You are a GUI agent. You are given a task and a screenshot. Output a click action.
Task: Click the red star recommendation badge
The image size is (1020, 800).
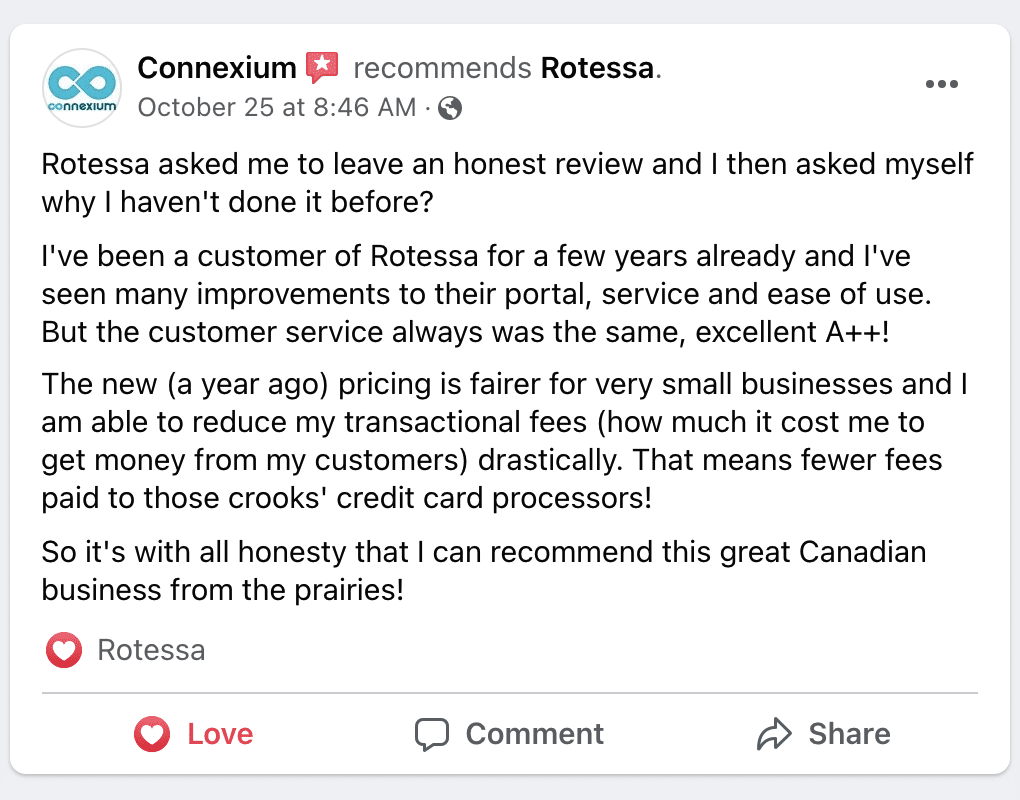pos(322,68)
